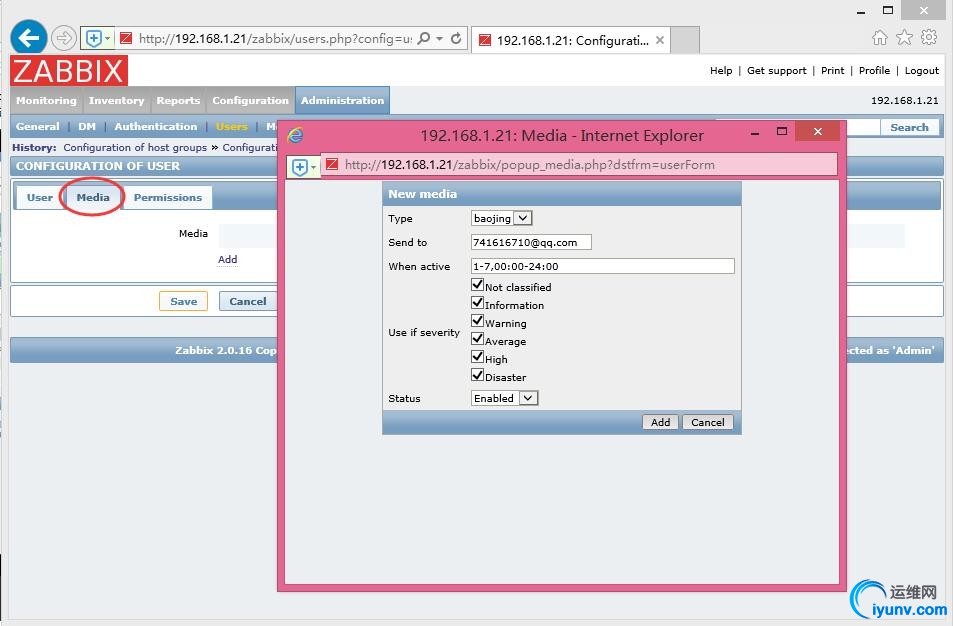
Task: Refresh the page with reload icon
Action: click(456, 38)
